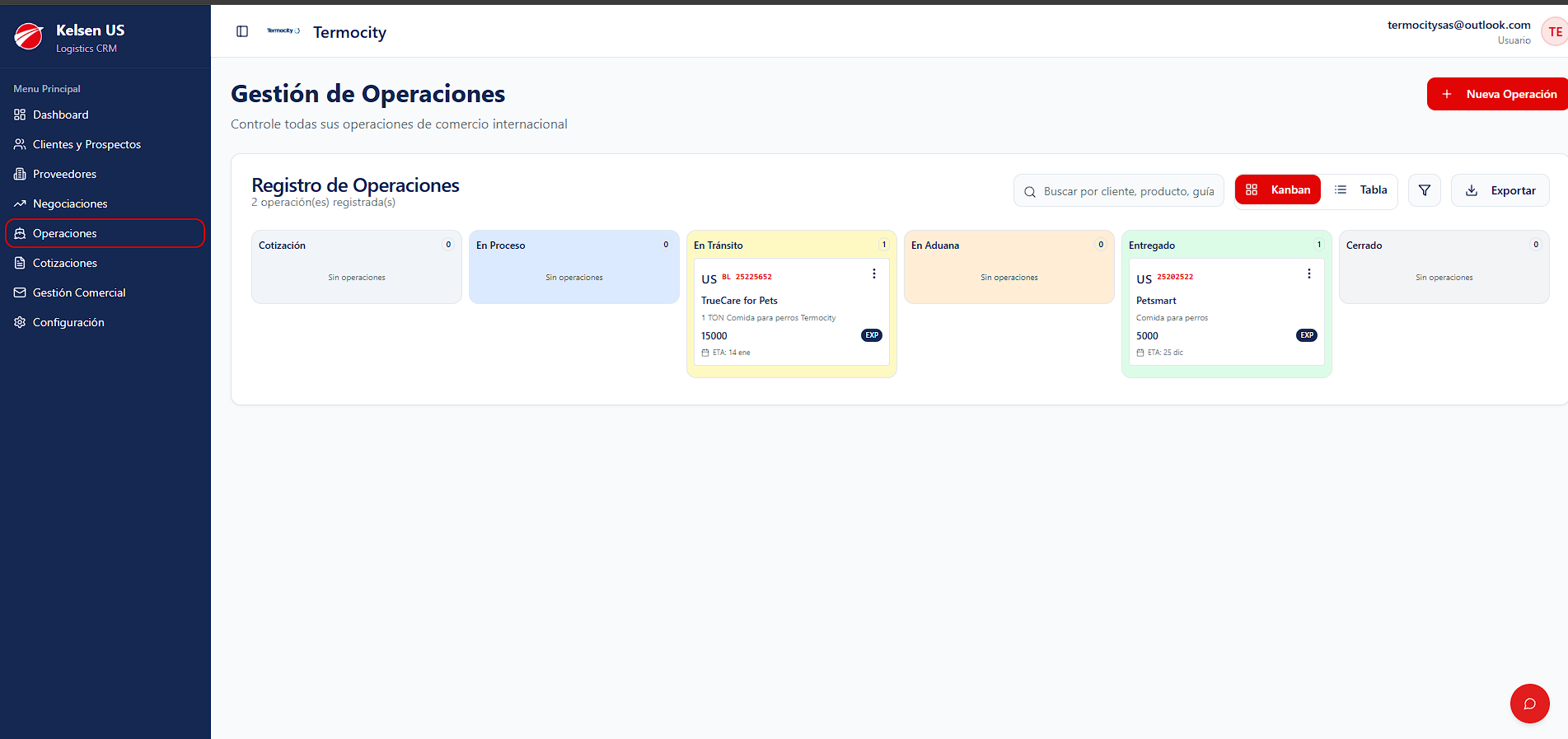Click the En Tránsito count badge
The height and width of the screenshot is (739, 1568).
point(884,245)
